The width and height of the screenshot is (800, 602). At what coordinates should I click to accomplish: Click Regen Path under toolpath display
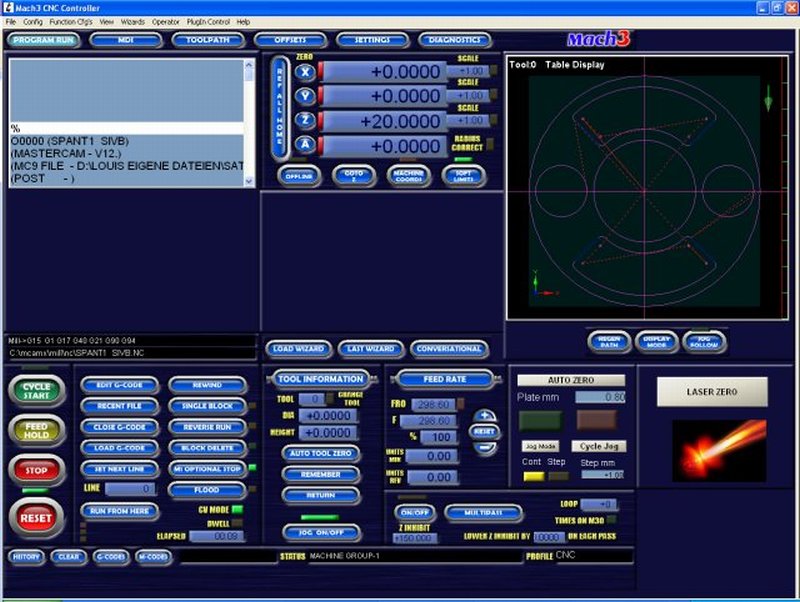pyautogui.click(x=609, y=342)
